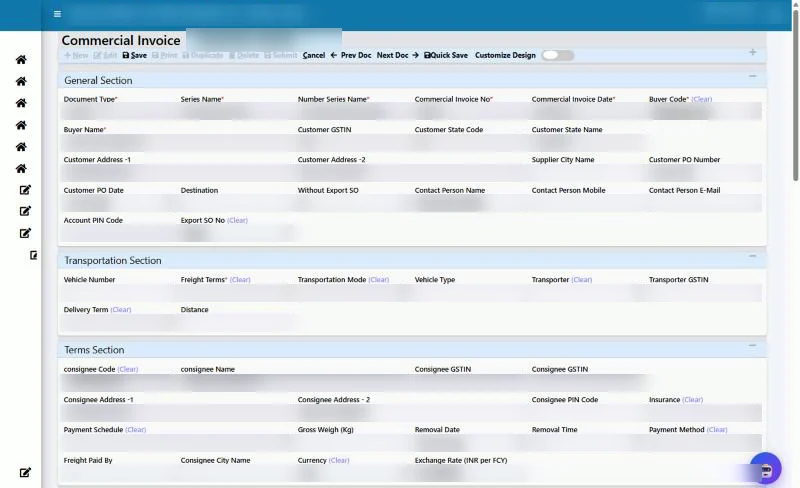Click the Destination input
The image size is (800, 488).
coord(236,203)
